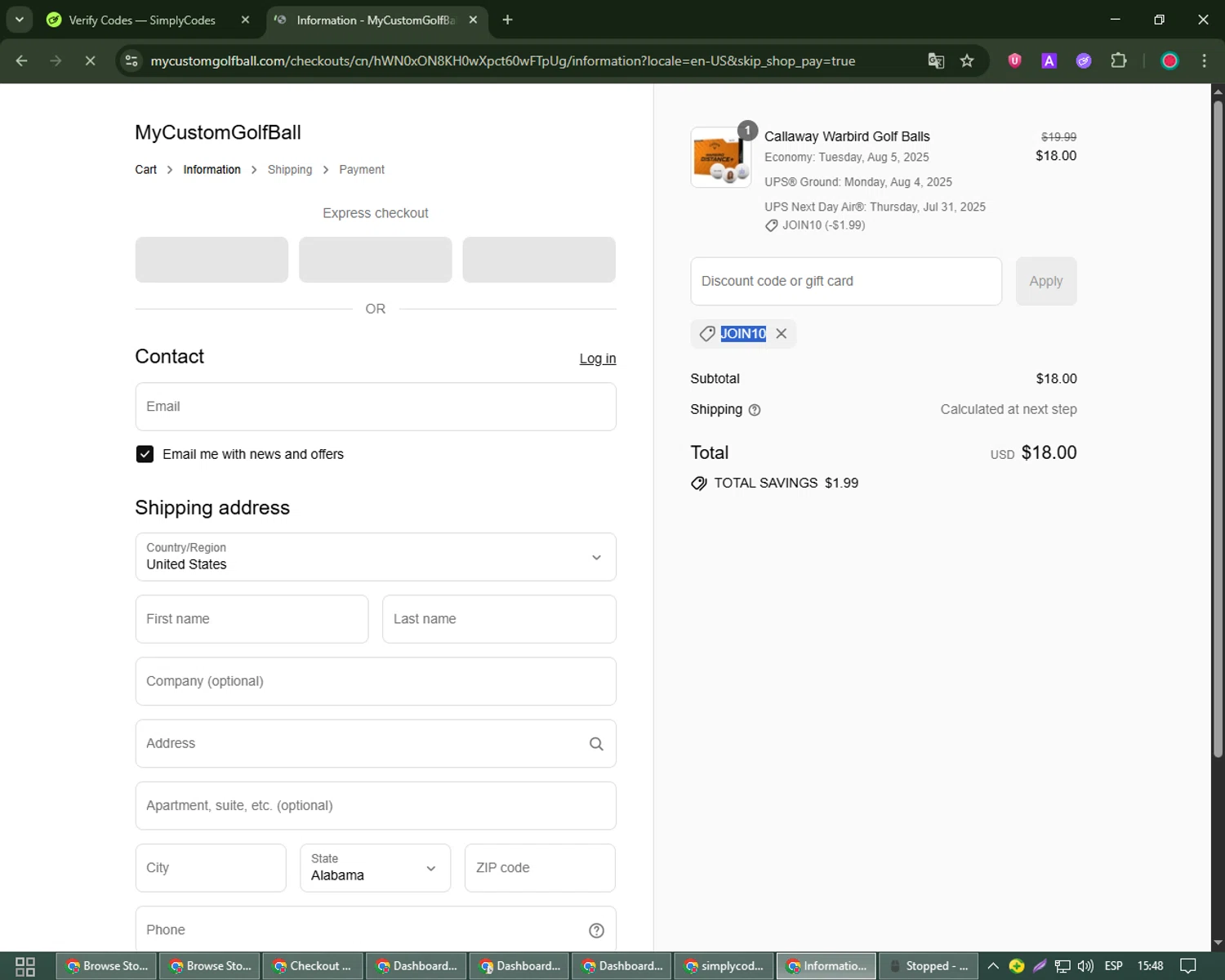Screen dimensions: 1225x980
Task: Open the tab search dropdown arrow
Action: click(x=19, y=20)
